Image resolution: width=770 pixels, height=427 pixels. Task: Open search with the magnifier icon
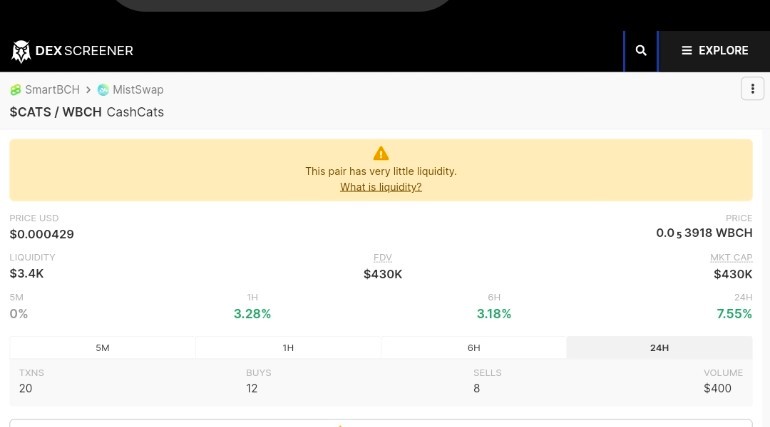pyautogui.click(x=641, y=51)
